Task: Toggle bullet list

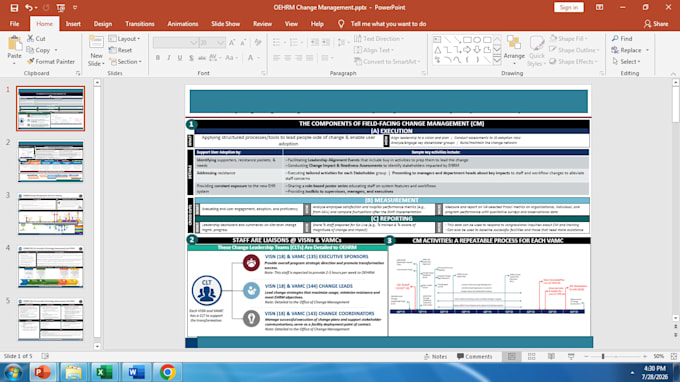Action: click(x=277, y=42)
